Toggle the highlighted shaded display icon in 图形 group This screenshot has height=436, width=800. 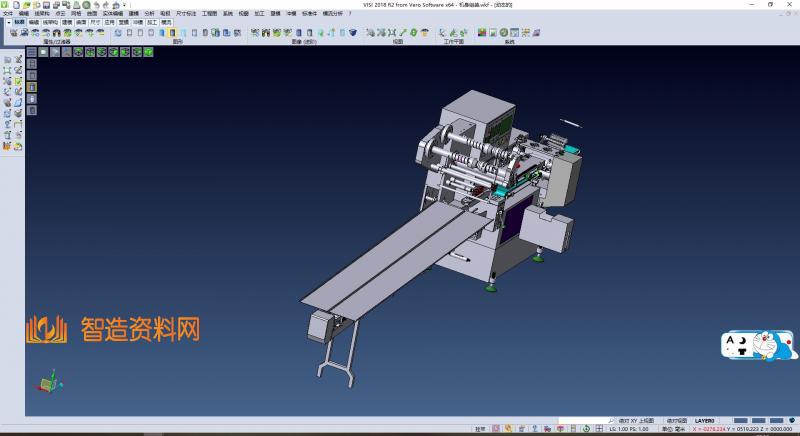[x=173, y=33]
